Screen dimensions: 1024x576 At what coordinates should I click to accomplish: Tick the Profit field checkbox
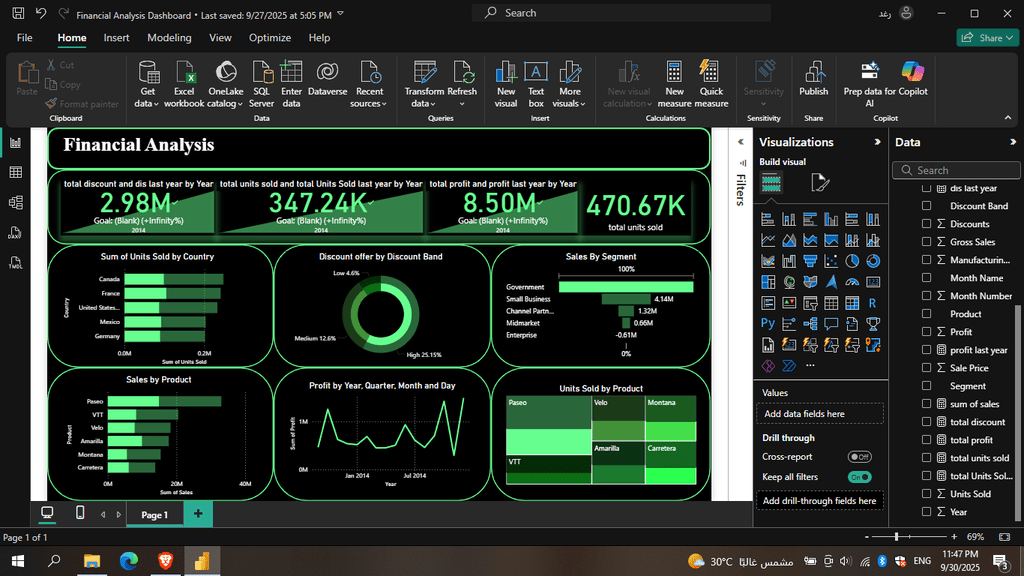click(926, 332)
